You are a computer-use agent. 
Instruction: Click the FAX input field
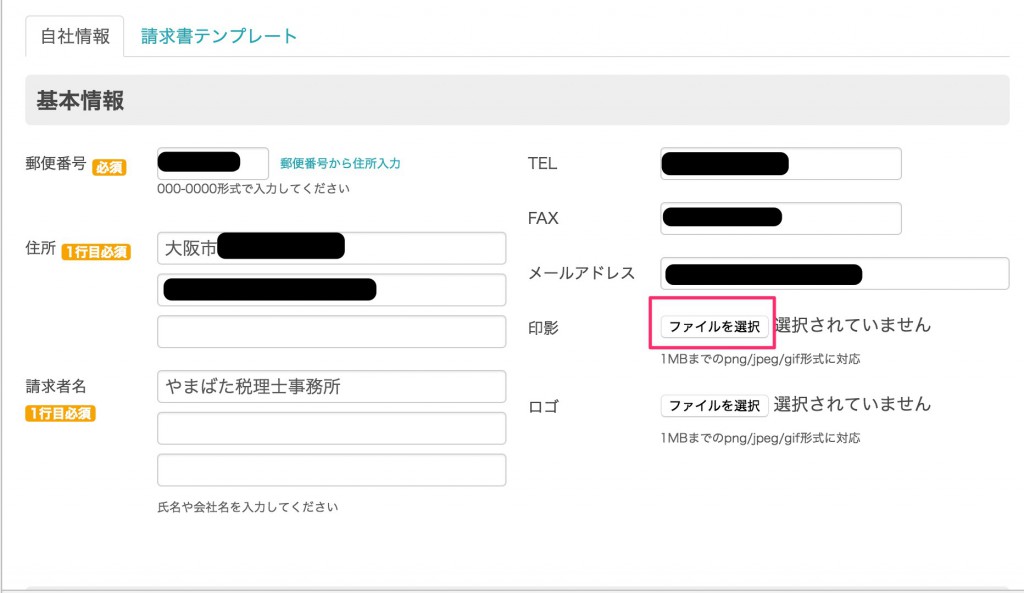coord(780,218)
